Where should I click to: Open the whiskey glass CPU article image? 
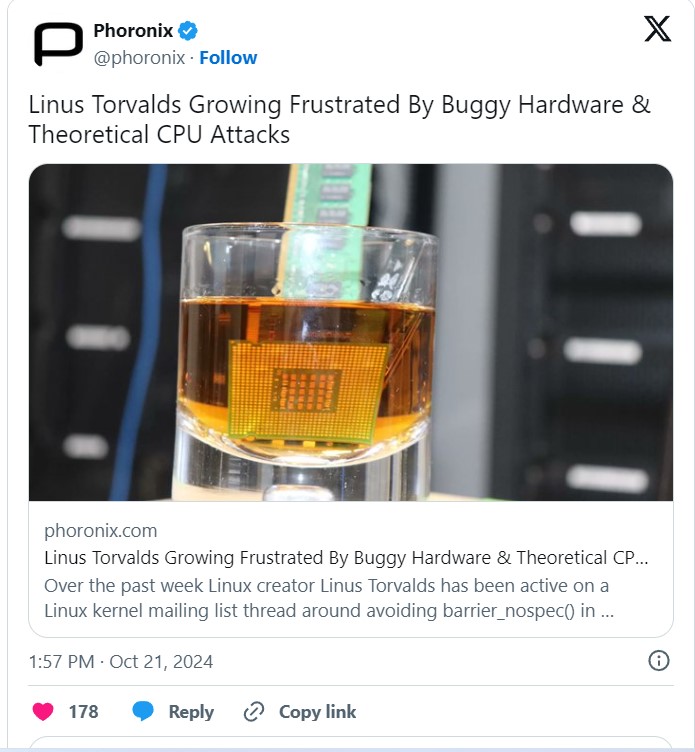[x=351, y=332]
